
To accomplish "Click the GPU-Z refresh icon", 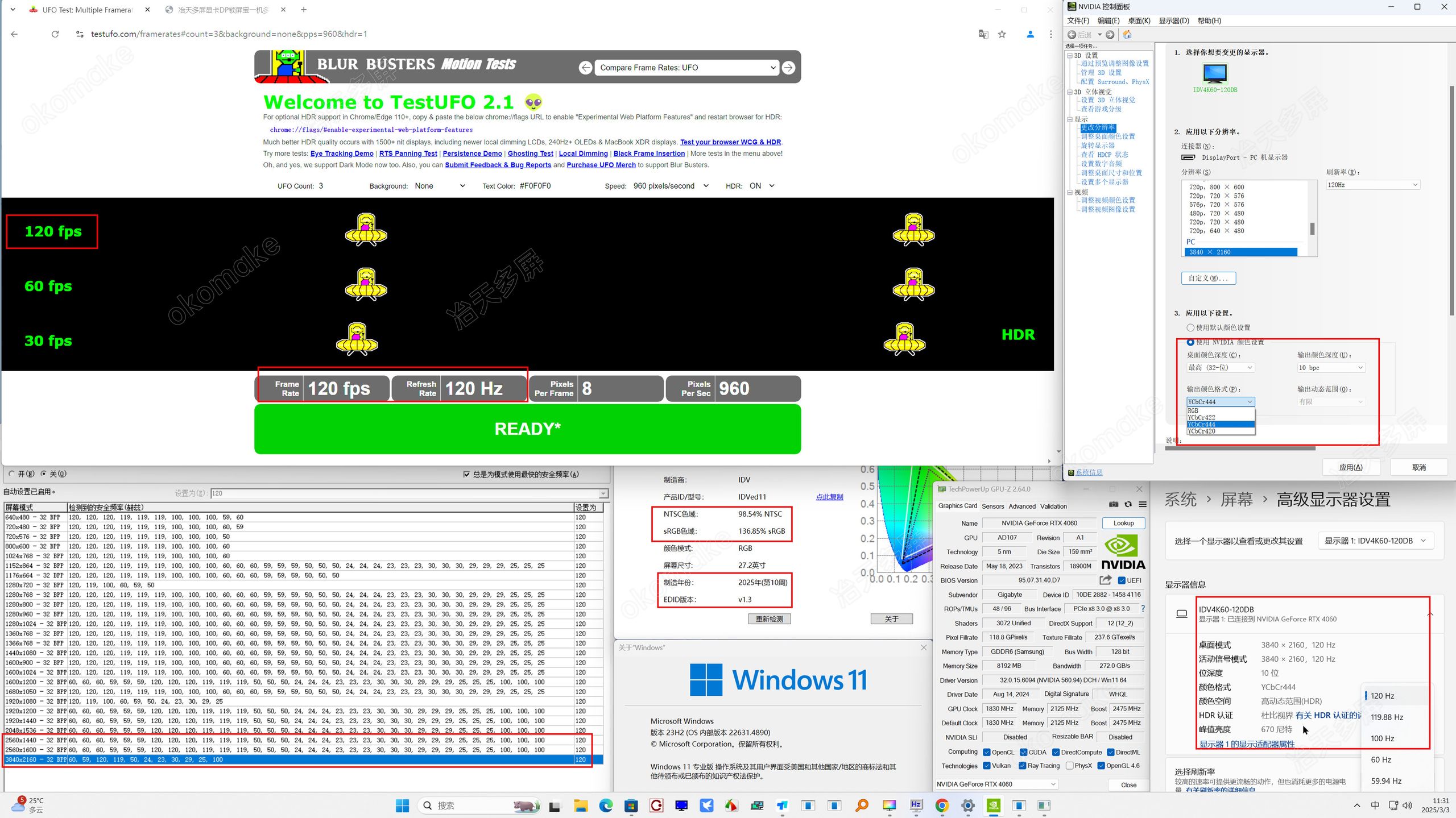I will (1128, 504).
